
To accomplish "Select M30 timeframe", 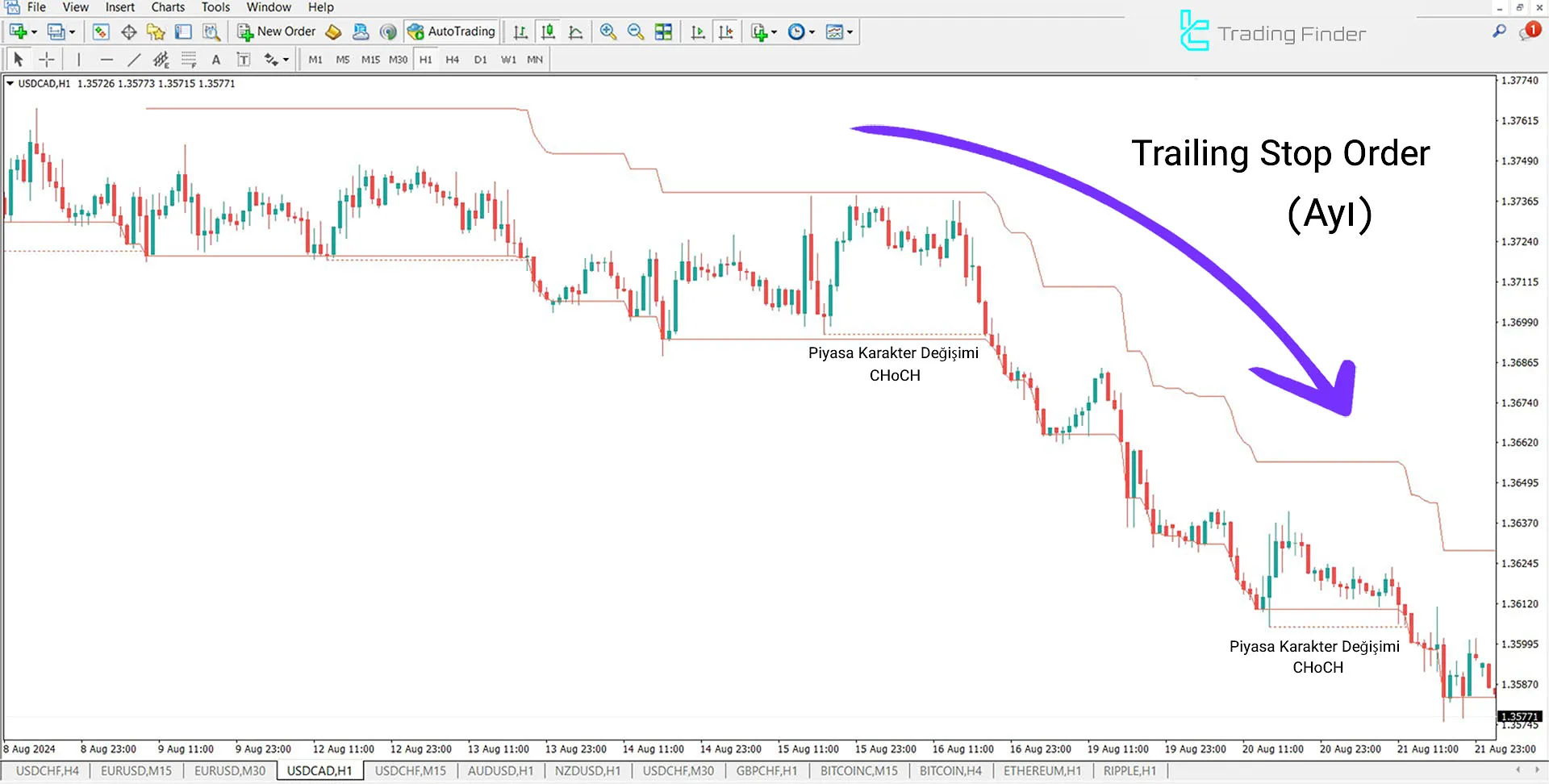I will pyautogui.click(x=398, y=59).
